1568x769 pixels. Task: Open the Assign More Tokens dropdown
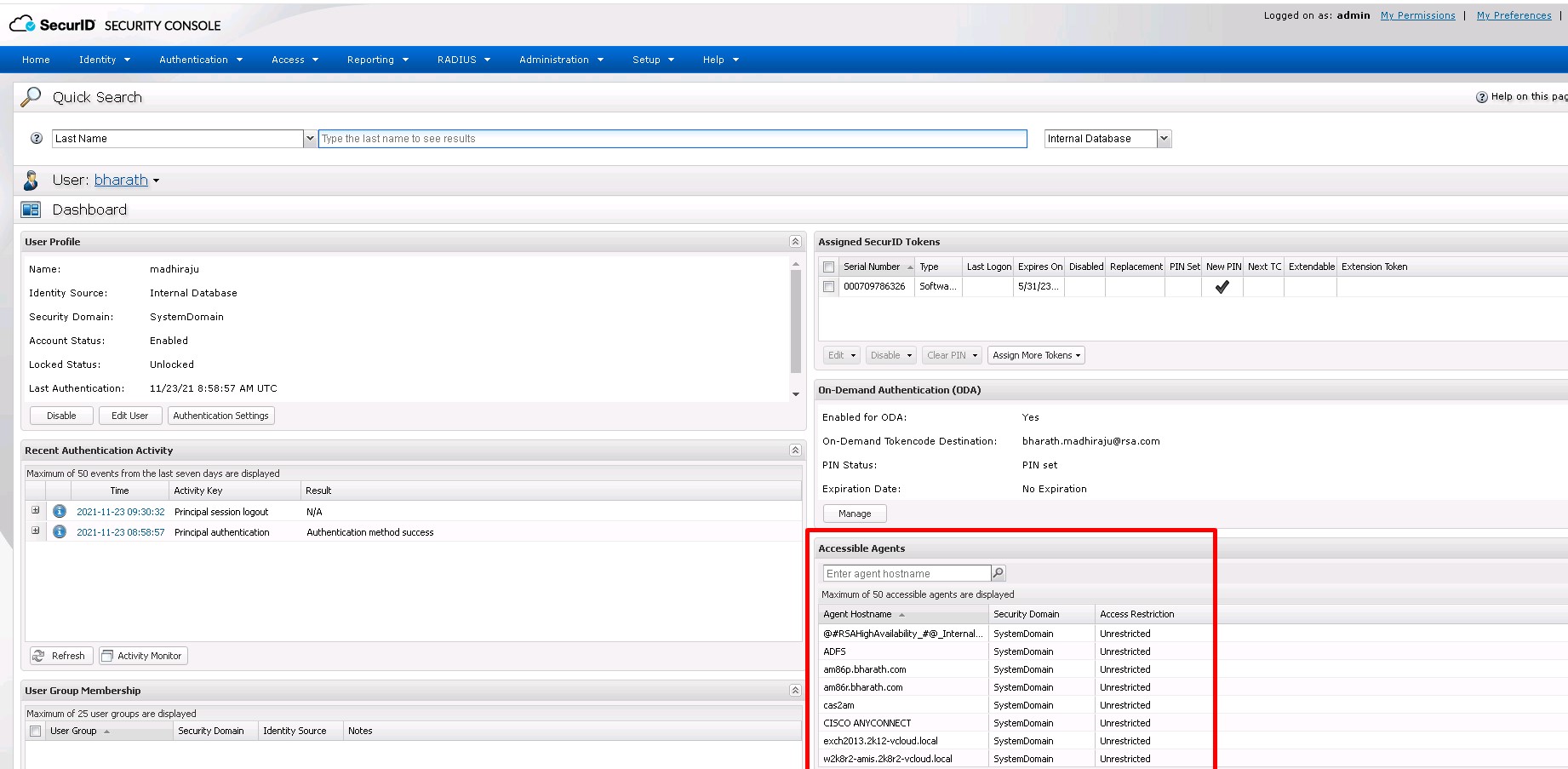pos(1036,356)
